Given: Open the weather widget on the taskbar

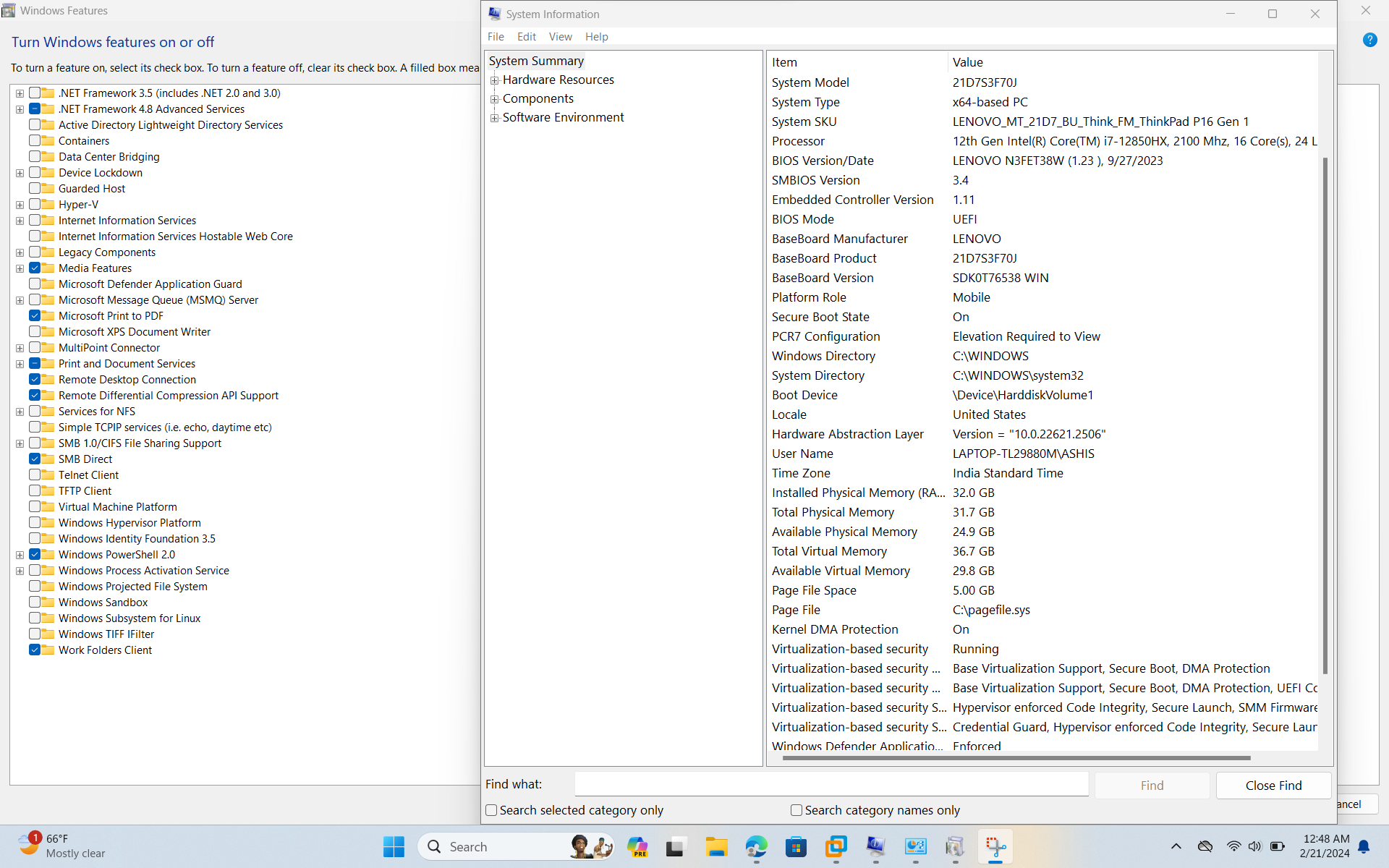Looking at the screenshot, I should [62, 846].
